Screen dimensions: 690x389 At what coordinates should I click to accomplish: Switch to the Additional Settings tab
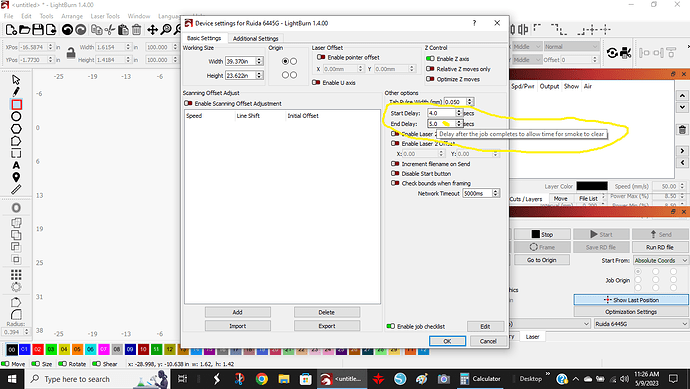(x=256, y=38)
